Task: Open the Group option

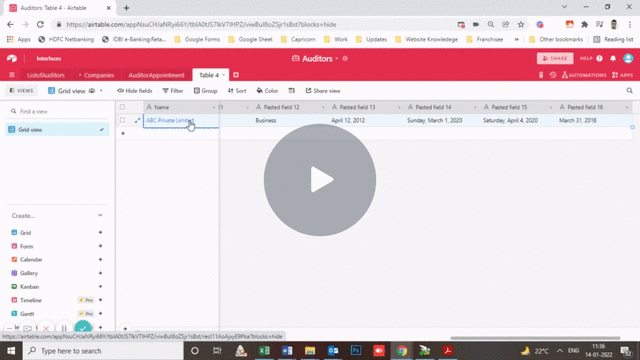Action: pyautogui.click(x=205, y=91)
